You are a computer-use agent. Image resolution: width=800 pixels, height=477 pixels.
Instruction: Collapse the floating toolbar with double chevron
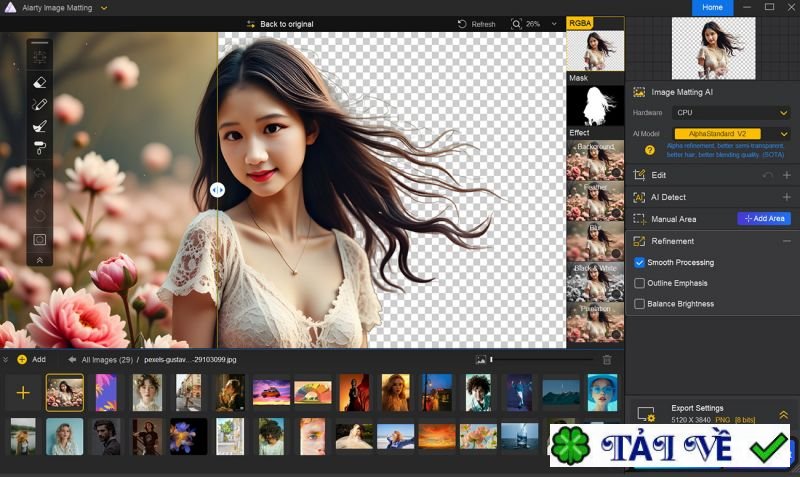(40, 260)
